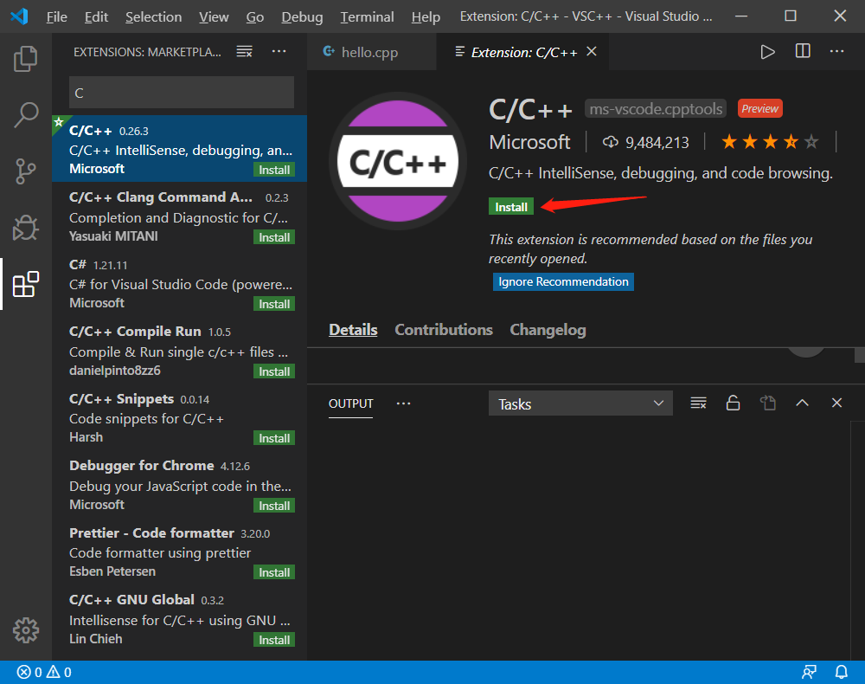Select C/C++ Compile Run list entry
Viewport: 865px width, 684px height.
(179, 350)
